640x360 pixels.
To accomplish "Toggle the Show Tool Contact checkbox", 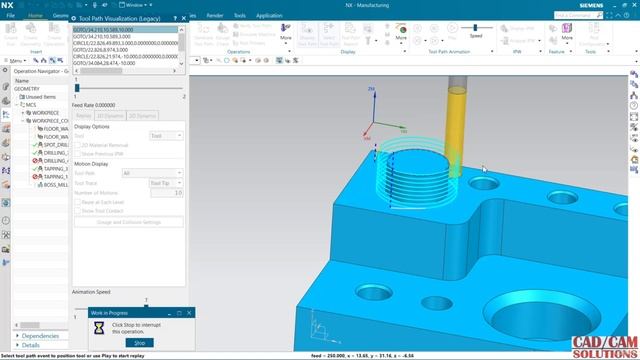I will [x=77, y=211].
